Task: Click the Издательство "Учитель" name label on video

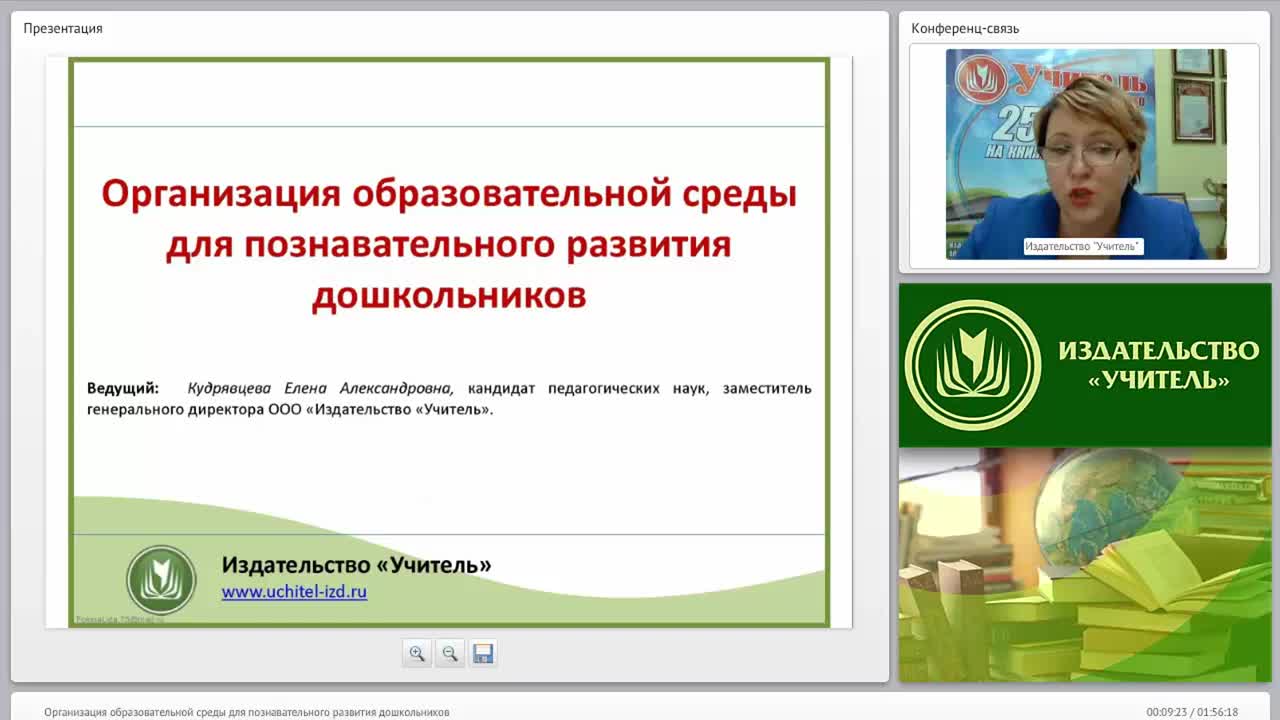Action: pyautogui.click(x=1083, y=246)
